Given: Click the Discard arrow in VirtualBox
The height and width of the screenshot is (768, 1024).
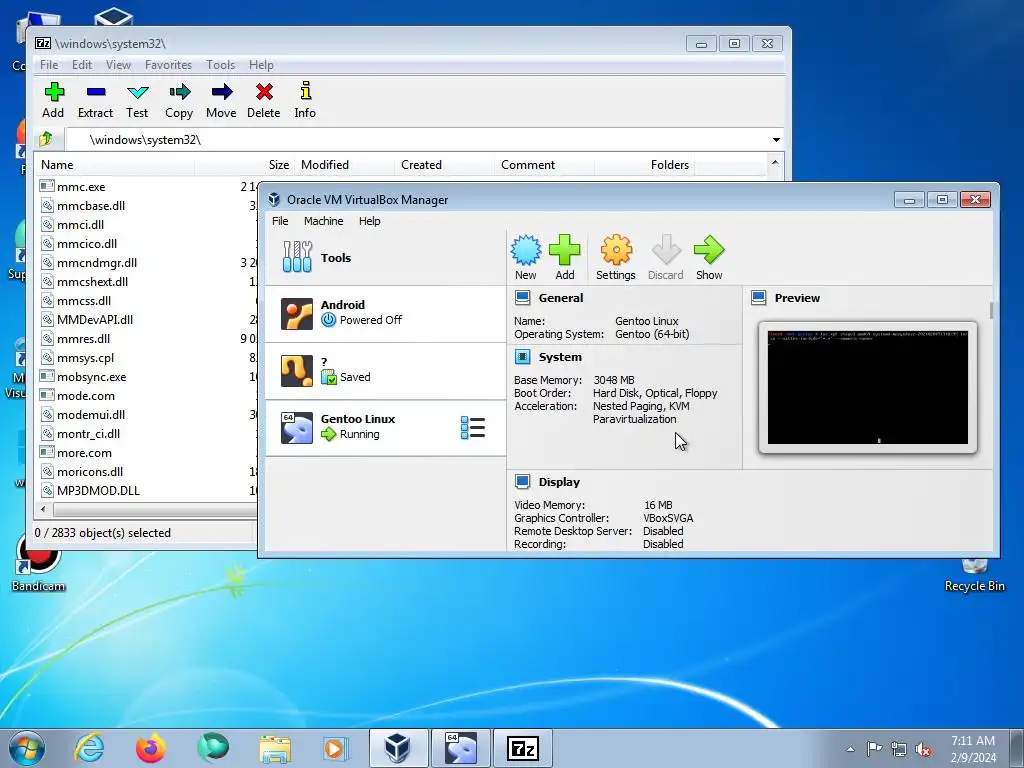Looking at the screenshot, I should pos(665,249).
